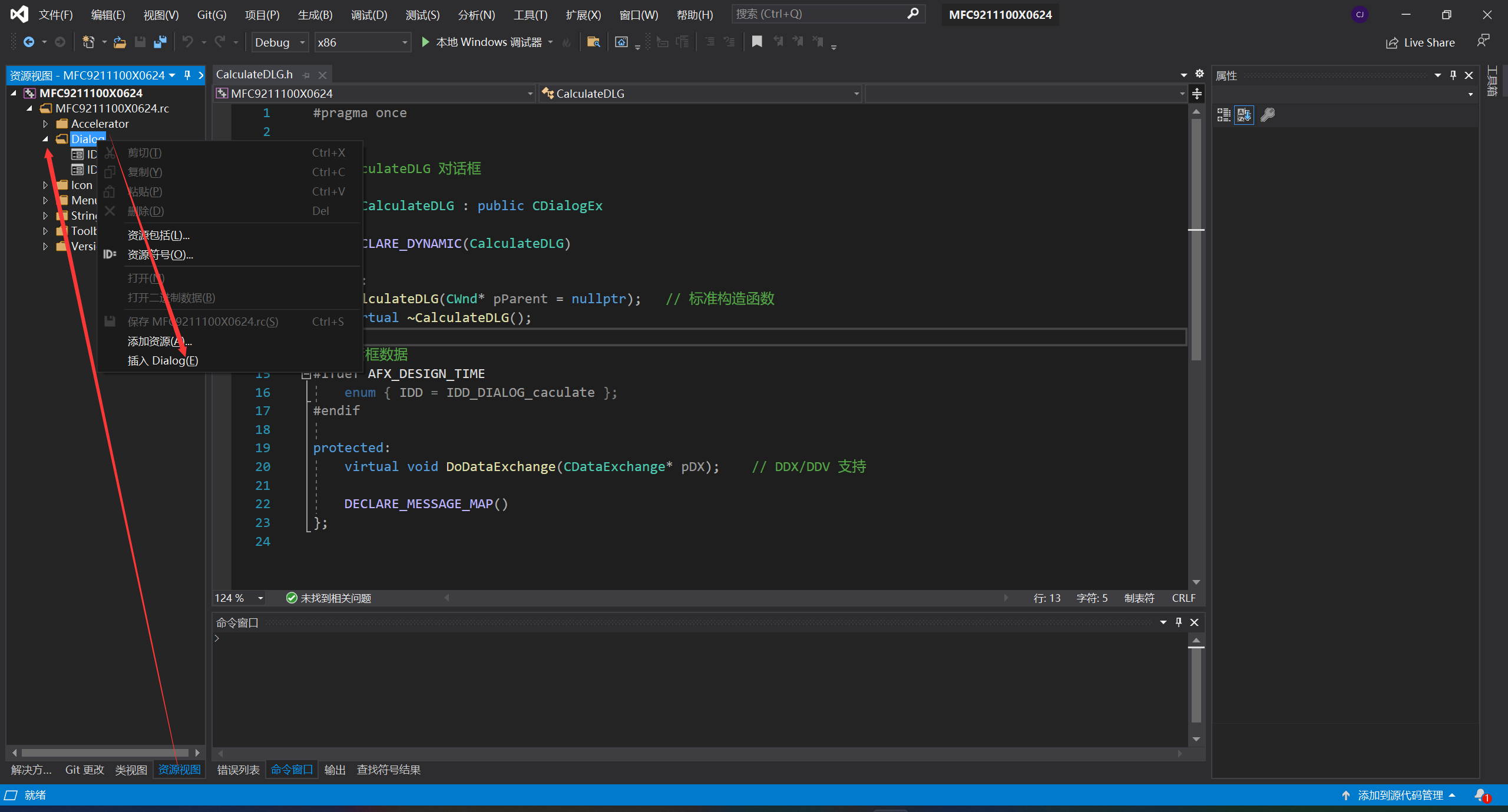This screenshot has height=812, width=1508.
Task: Expand the Accelerator folder in tree
Action: [45, 124]
